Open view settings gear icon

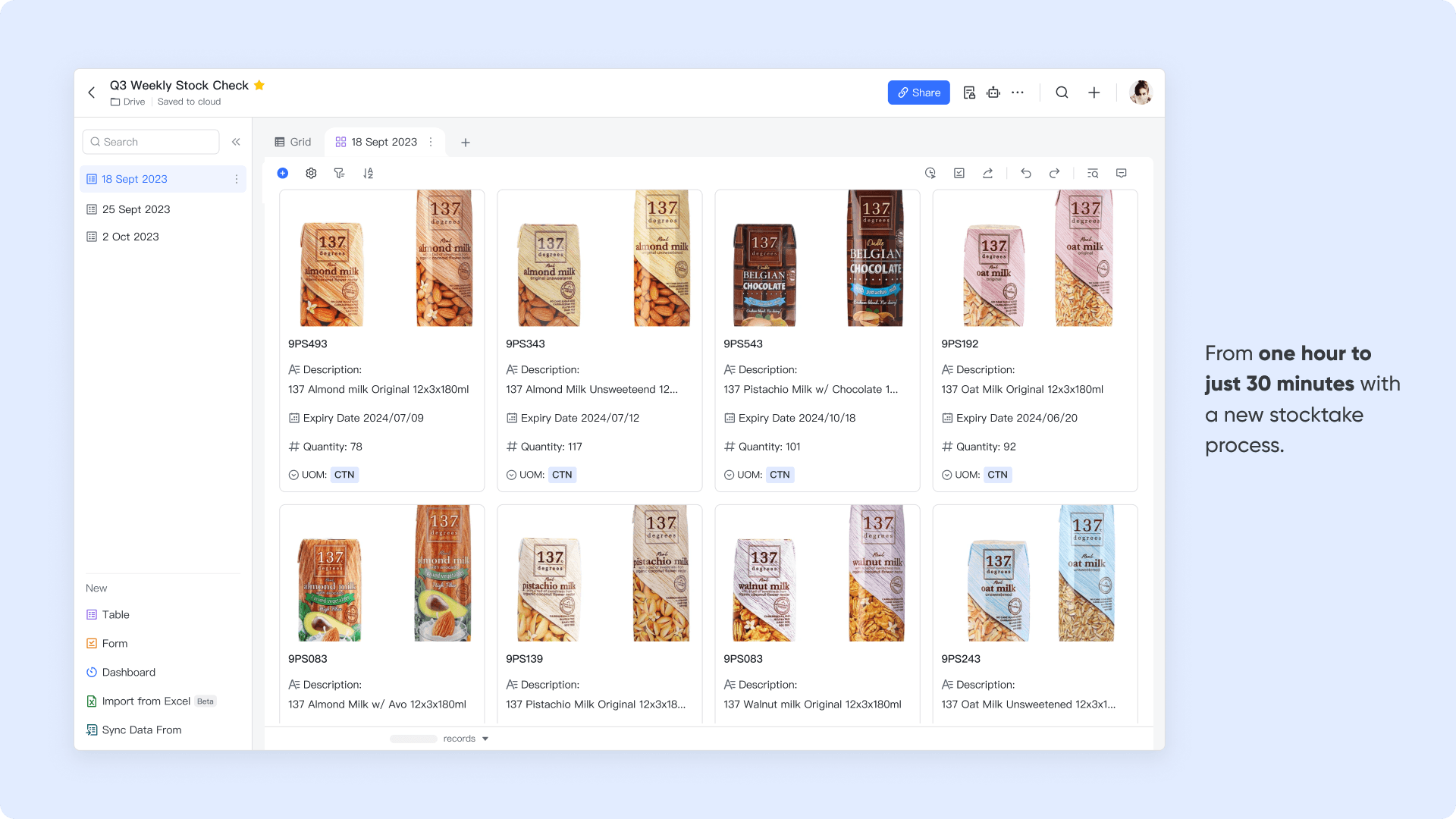click(311, 173)
